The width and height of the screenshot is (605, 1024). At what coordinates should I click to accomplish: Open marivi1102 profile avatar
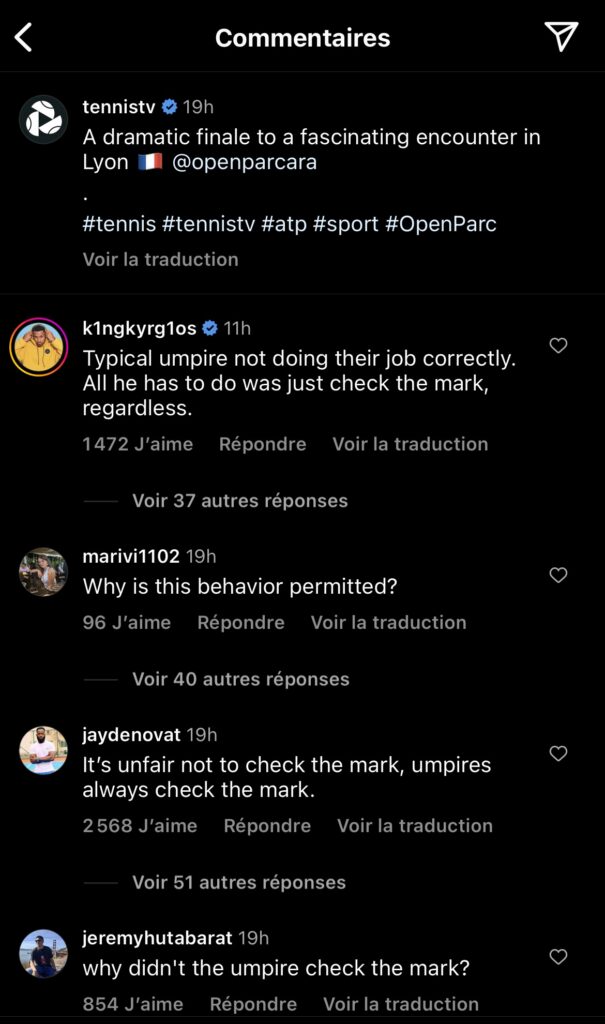pos(43,572)
